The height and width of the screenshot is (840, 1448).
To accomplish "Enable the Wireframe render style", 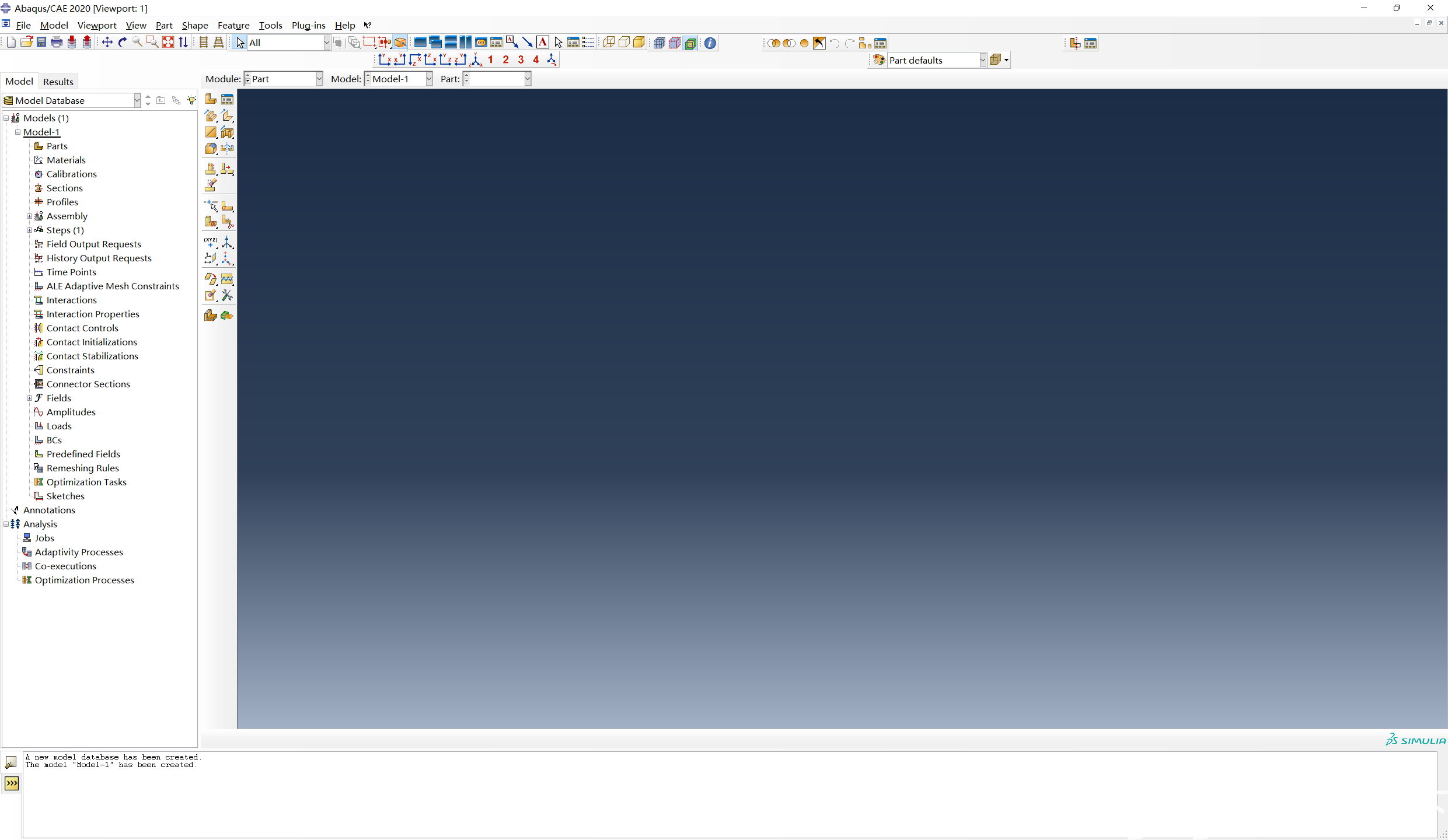I will tap(609, 43).
